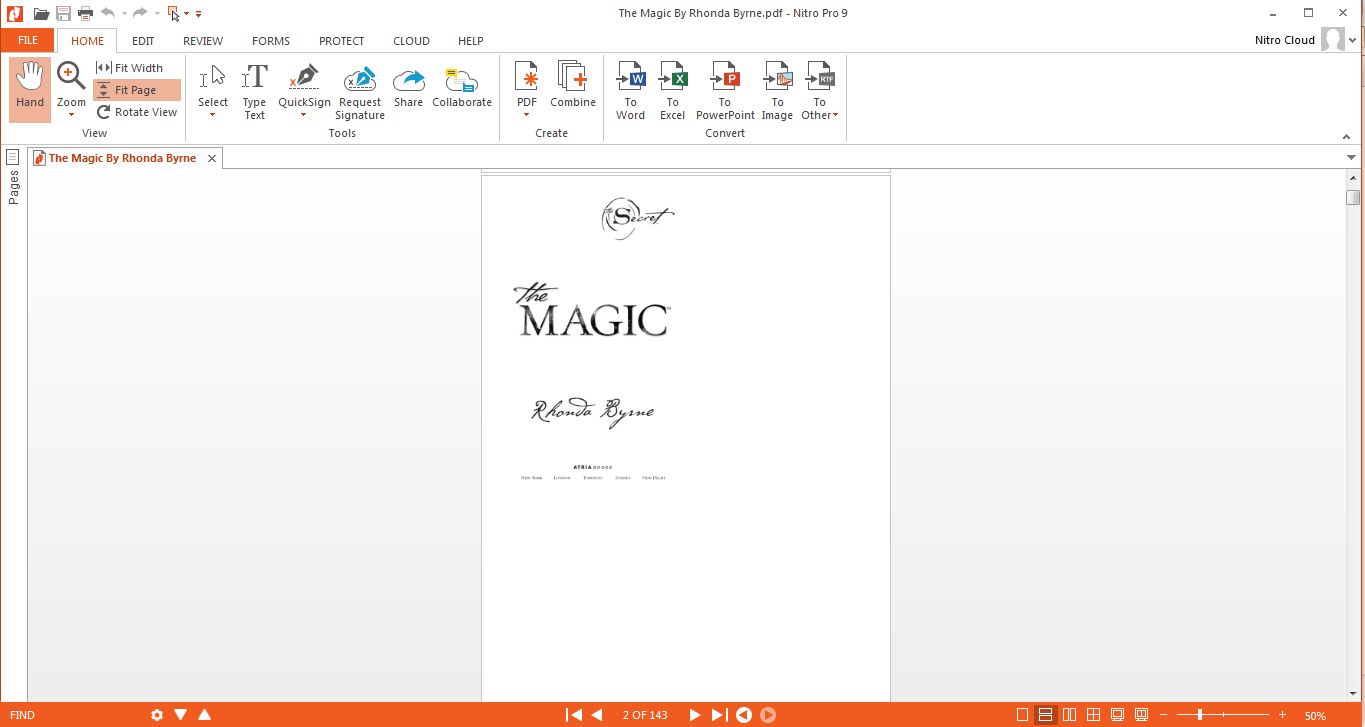Viewport: 1365px width, 727px height.
Task: Click zoom in plus button
Action: 1282,715
